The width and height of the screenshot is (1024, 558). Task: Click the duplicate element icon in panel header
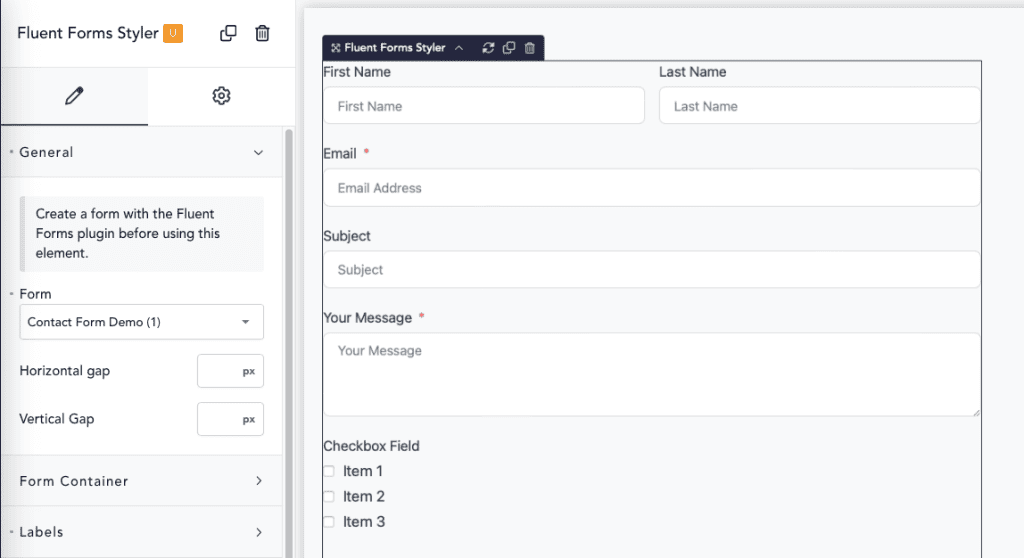tap(228, 33)
